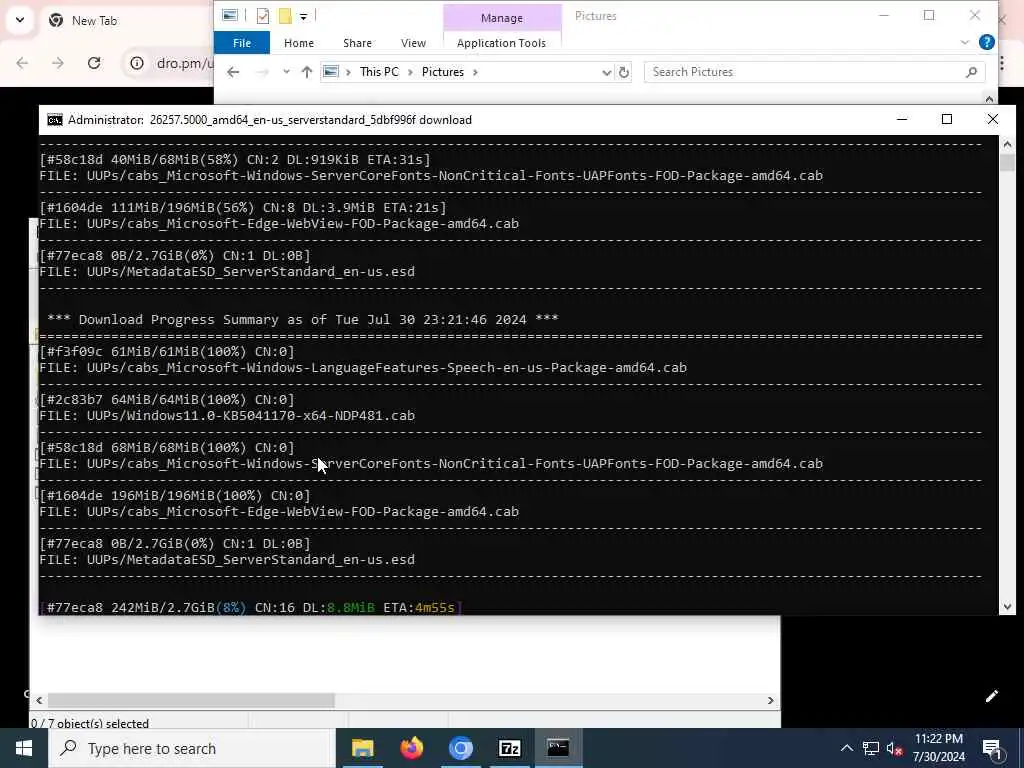Screen dimensions: 1024x768
Task: Click the muted volume tray icon
Action: (x=895, y=748)
